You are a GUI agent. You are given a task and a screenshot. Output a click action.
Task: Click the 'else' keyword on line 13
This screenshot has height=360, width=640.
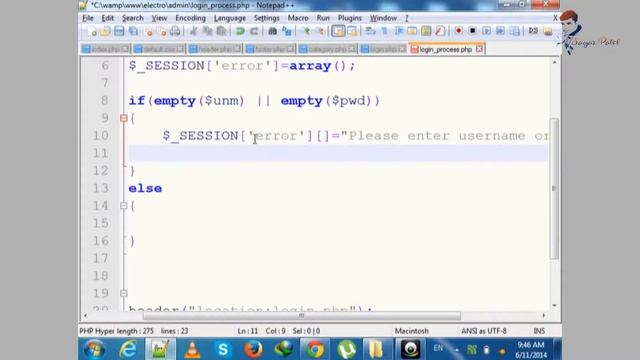pyautogui.click(x=145, y=189)
